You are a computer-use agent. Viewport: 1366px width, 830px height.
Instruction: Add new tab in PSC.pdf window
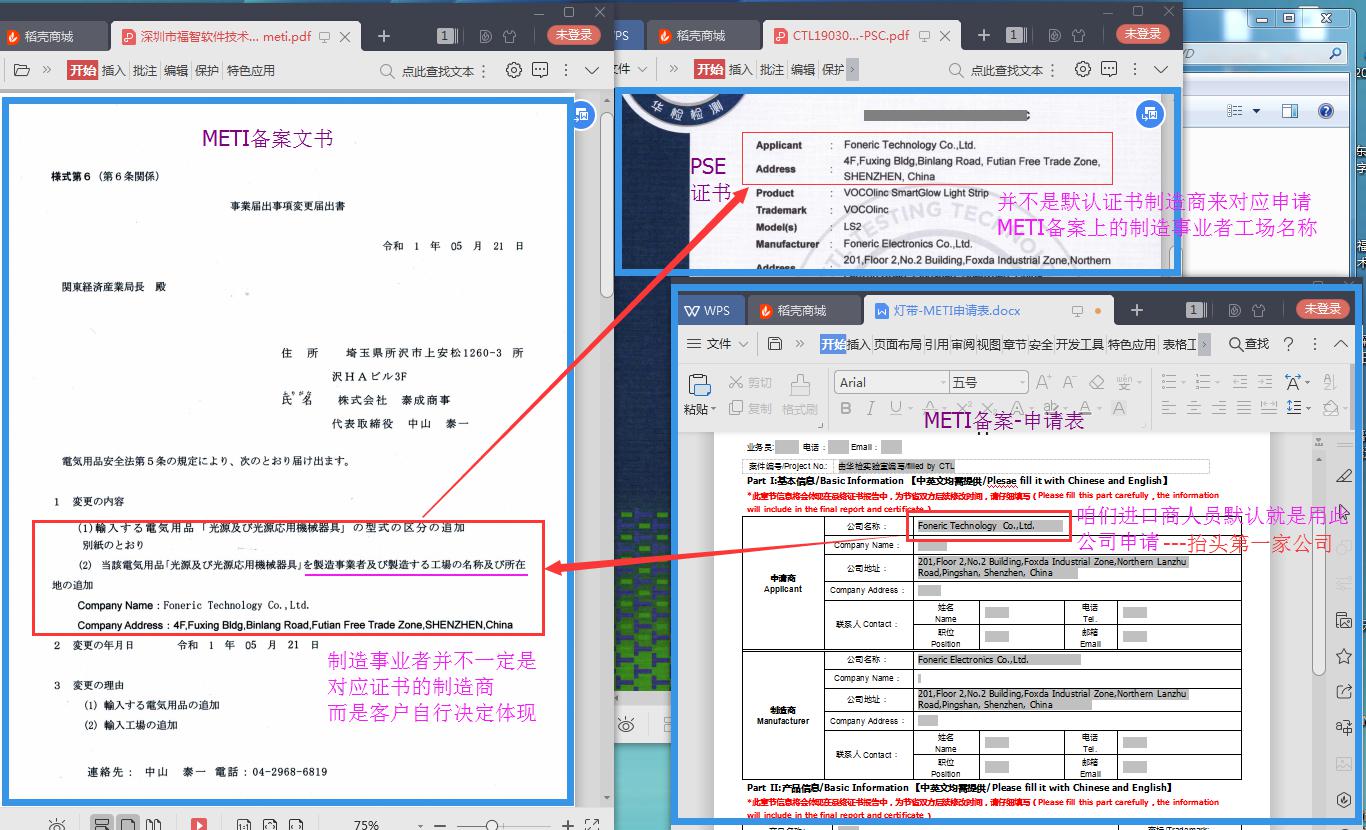[983, 35]
